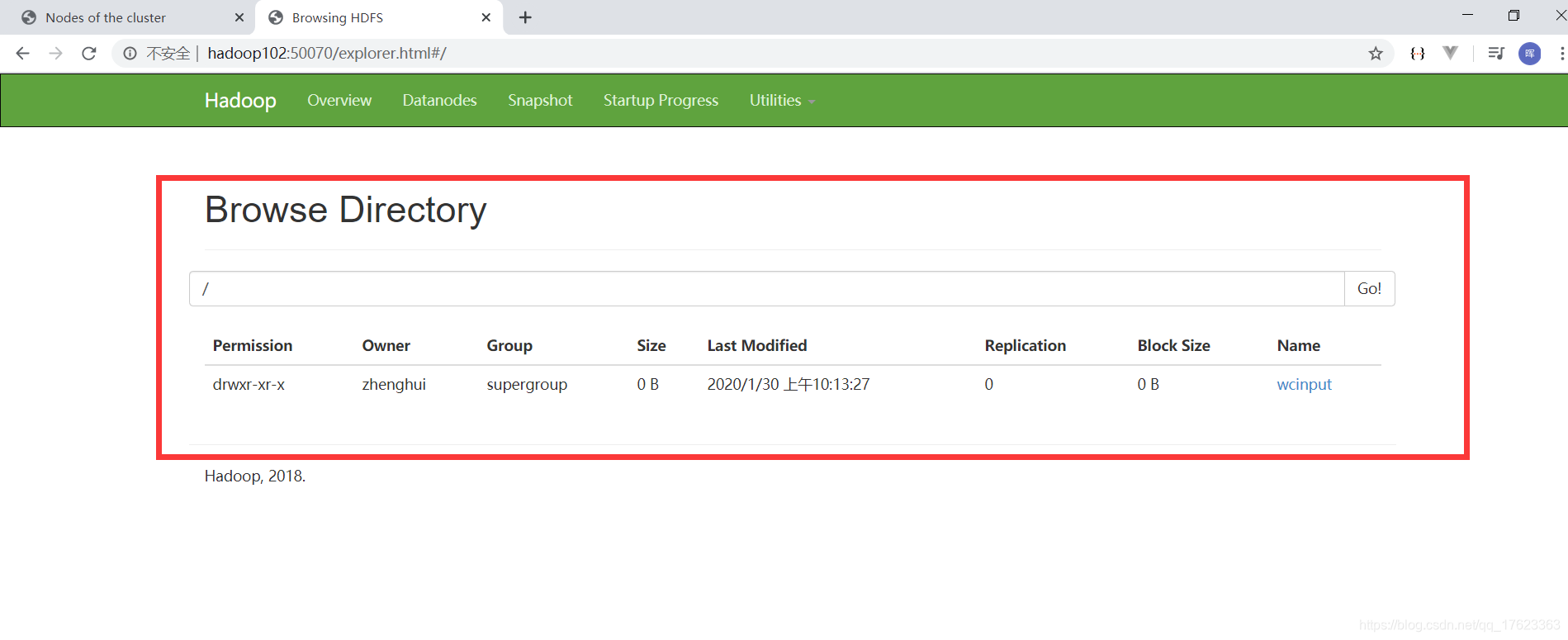Select the drwxr-xr-x permission cell
The height and width of the screenshot is (640, 1568).
click(249, 385)
